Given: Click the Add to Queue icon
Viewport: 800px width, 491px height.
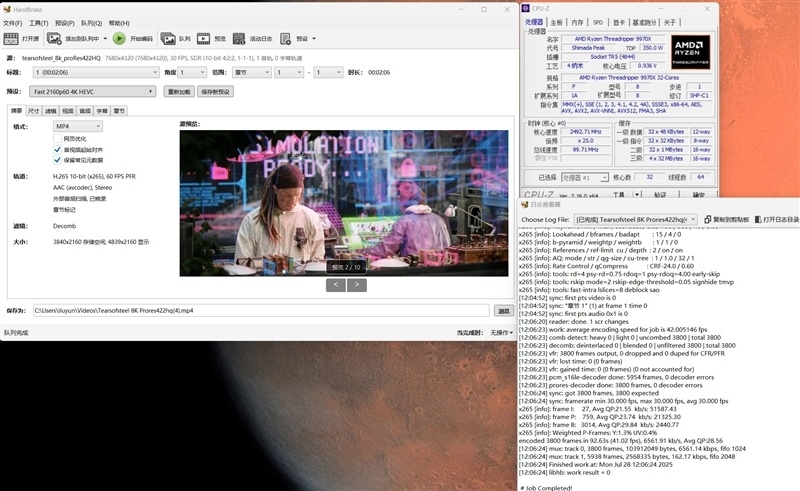Looking at the screenshot, I should (x=54, y=39).
